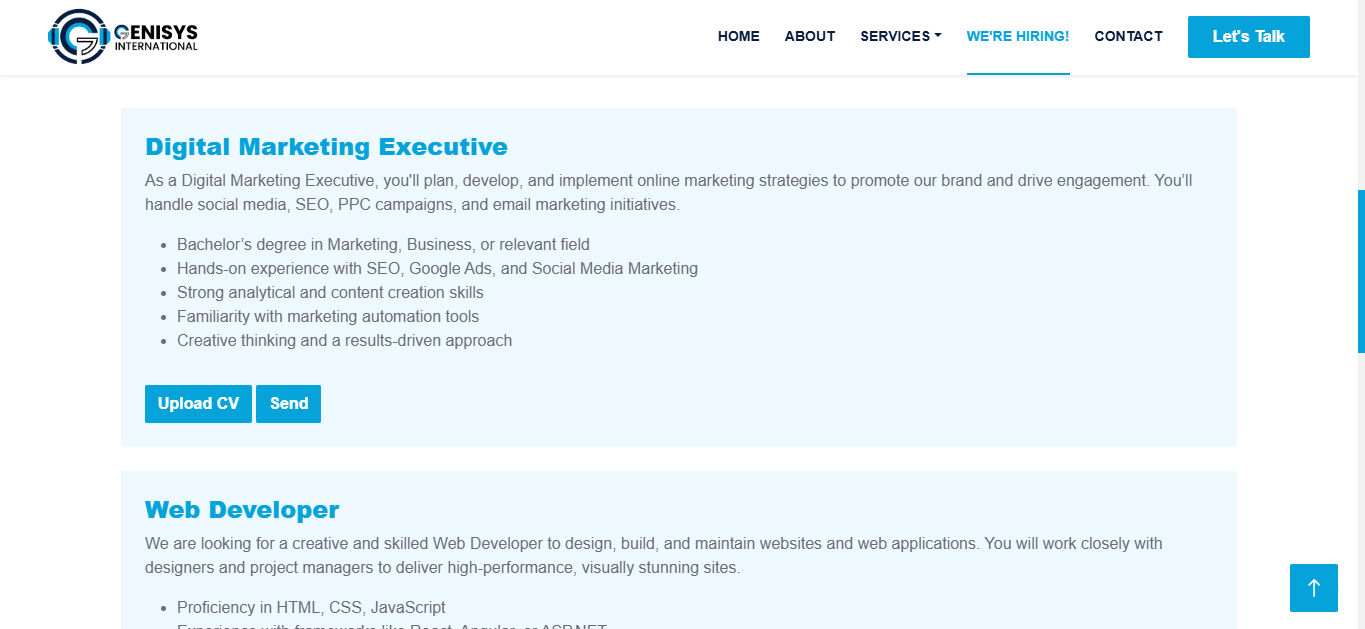Viewport: 1365px width, 629px height.
Task: Click the Web Developer description paragraph
Action: tap(653, 556)
